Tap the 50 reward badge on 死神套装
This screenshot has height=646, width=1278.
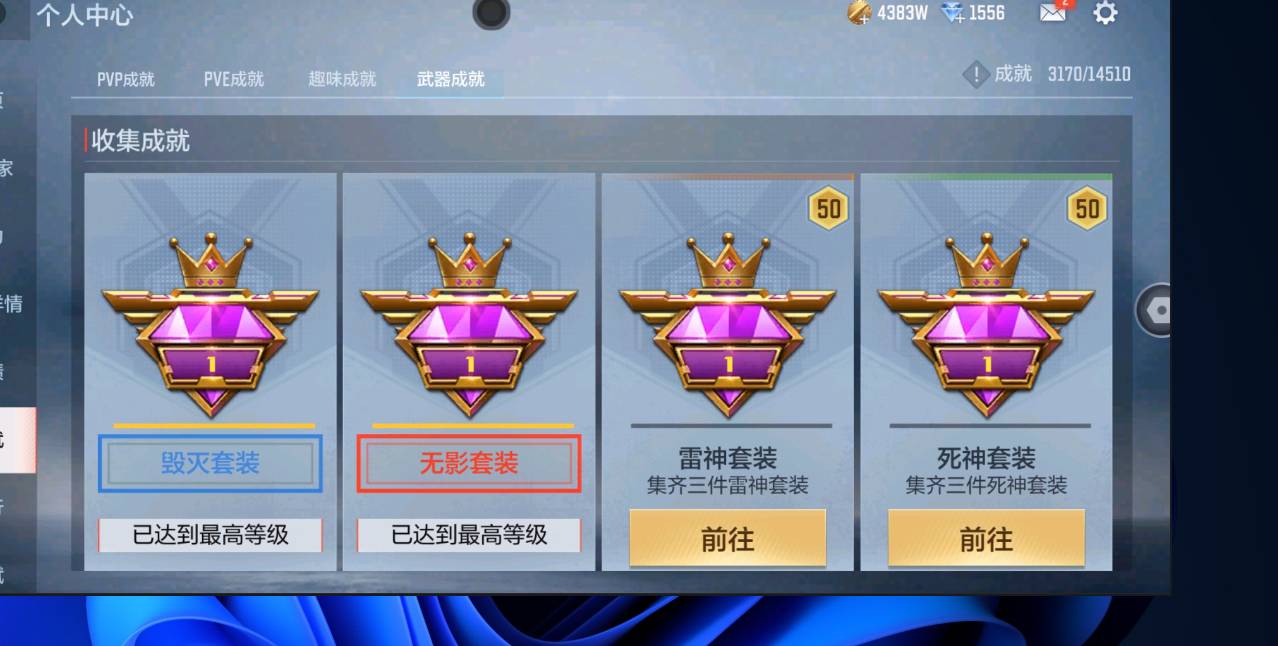pyautogui.click(x=1087, y=209)
